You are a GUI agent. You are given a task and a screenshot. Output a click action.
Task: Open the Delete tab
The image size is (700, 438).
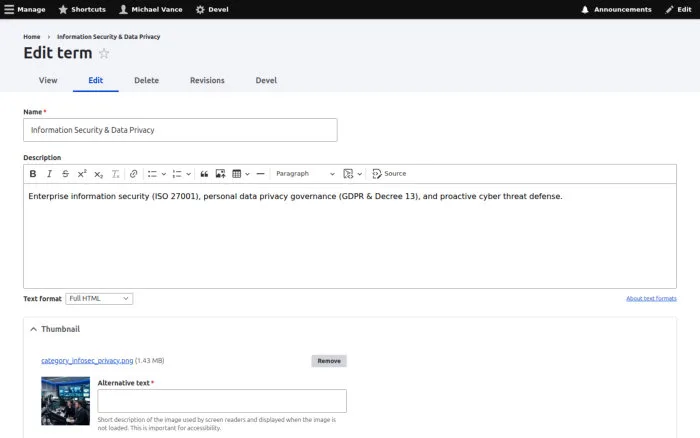146,80
